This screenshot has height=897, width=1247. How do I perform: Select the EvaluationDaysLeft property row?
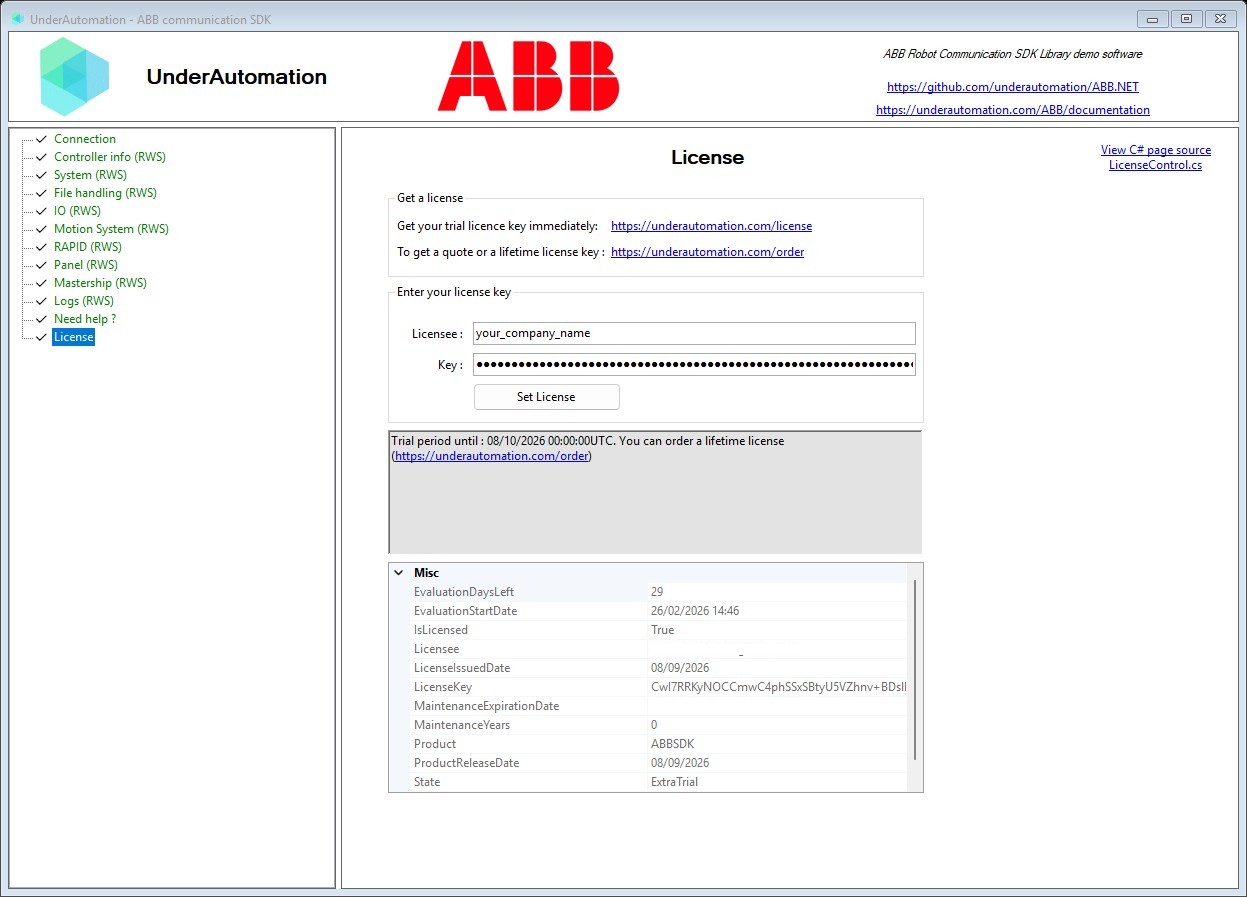click(649, 592)
